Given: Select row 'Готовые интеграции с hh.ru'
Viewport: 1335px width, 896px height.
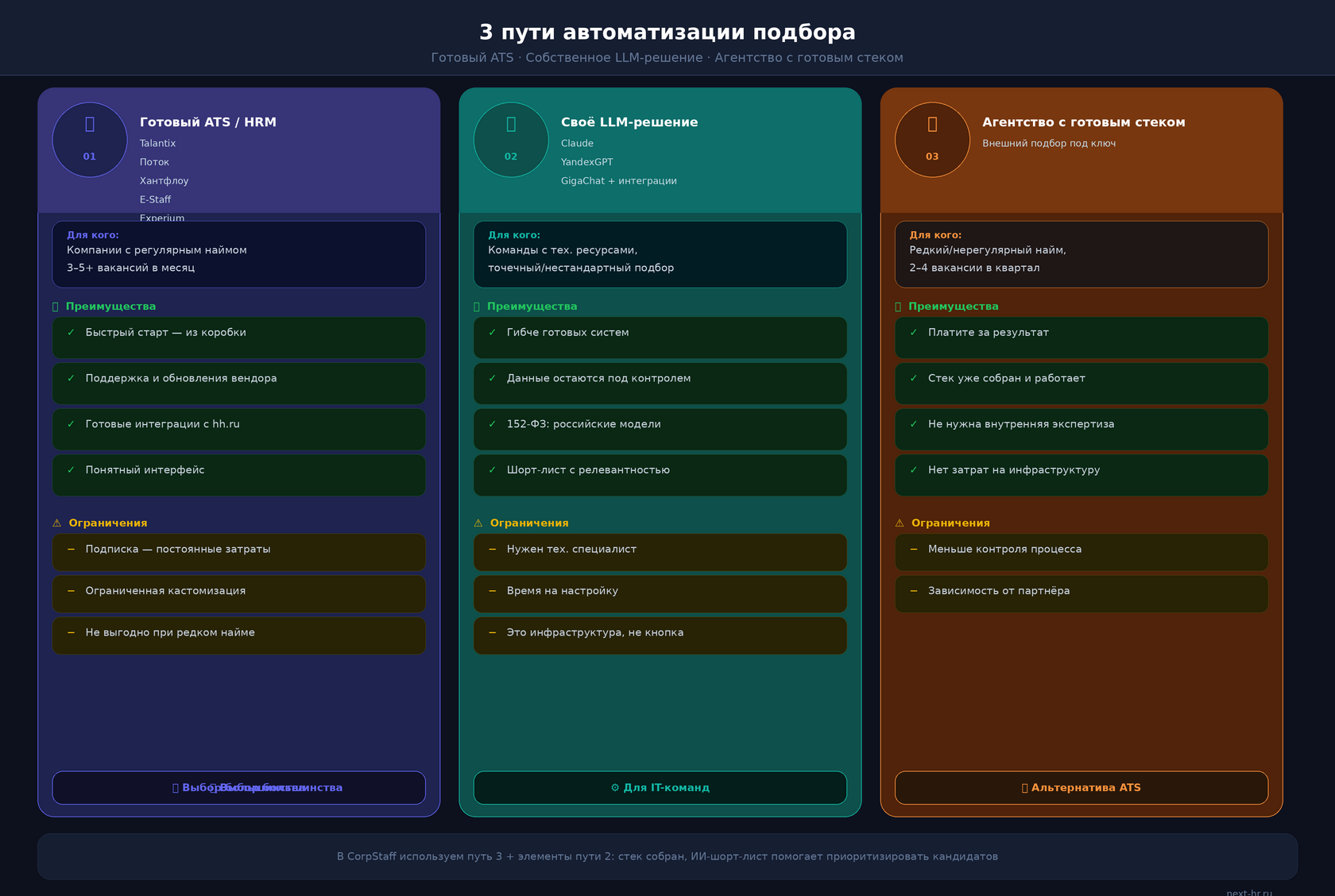Looking at the screenshot, I should tap(239, 430).
